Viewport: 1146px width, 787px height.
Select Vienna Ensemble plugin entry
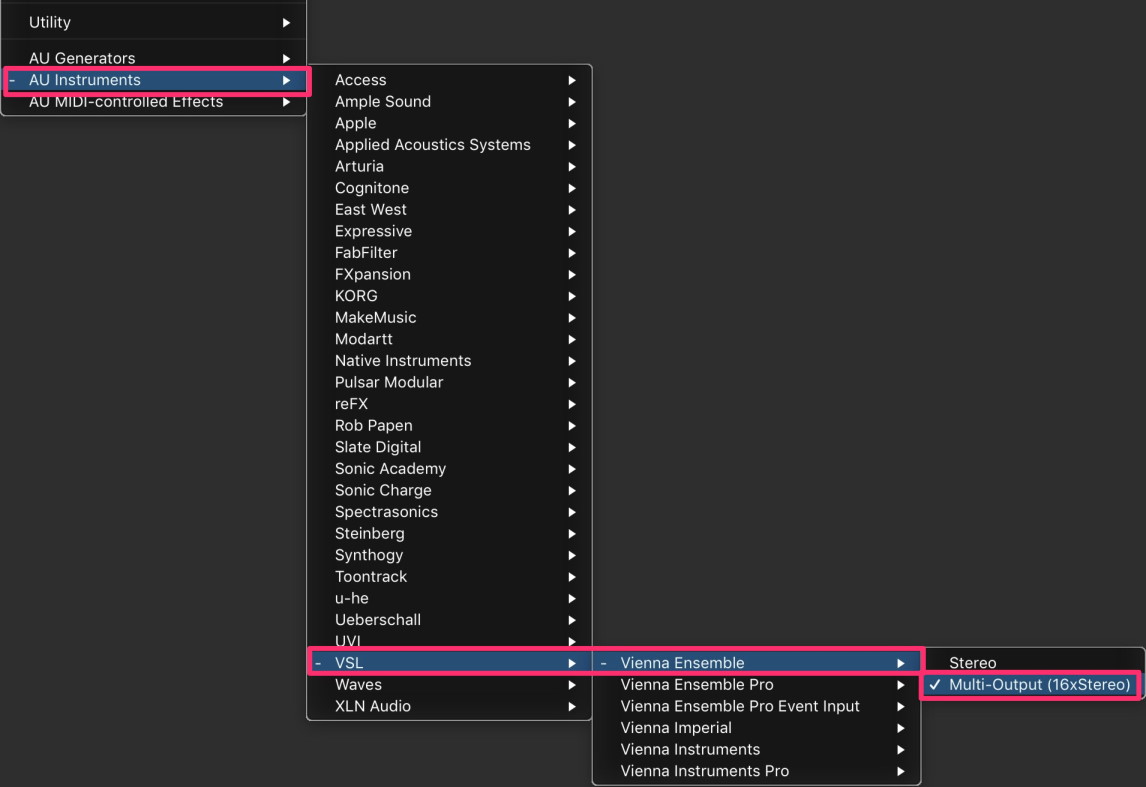[x=756, y=663]
